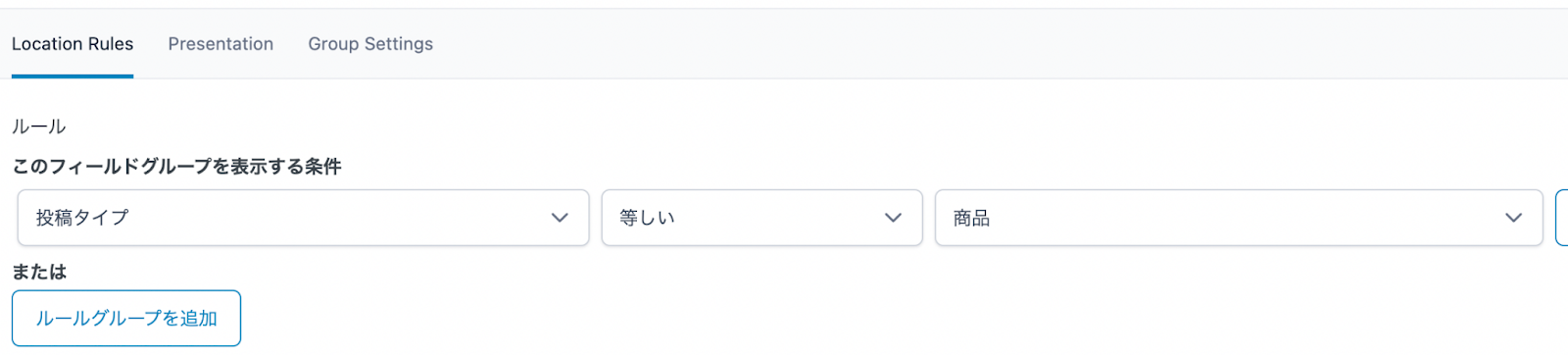1568x355 pixels.
Task: Open the 投稿タイプ rule parameter dropdown
Action: coord(303,218)
